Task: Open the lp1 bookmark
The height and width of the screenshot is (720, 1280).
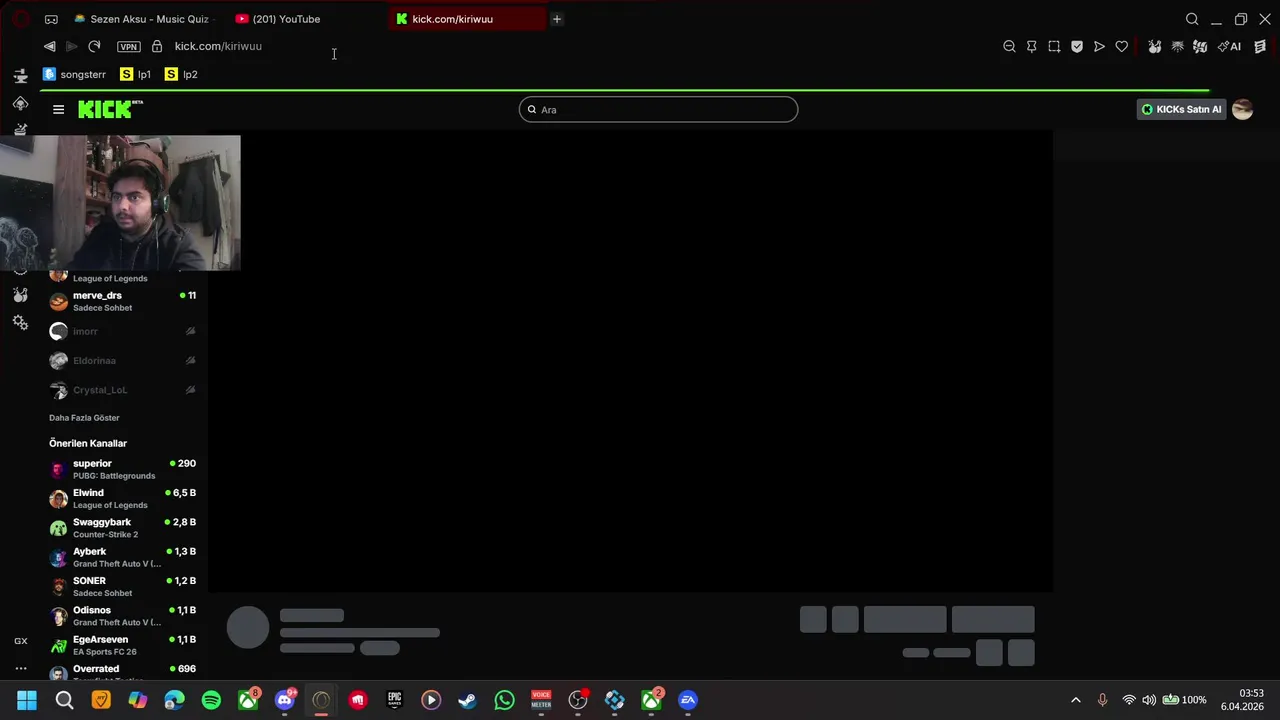Action: tap(135, 74)
